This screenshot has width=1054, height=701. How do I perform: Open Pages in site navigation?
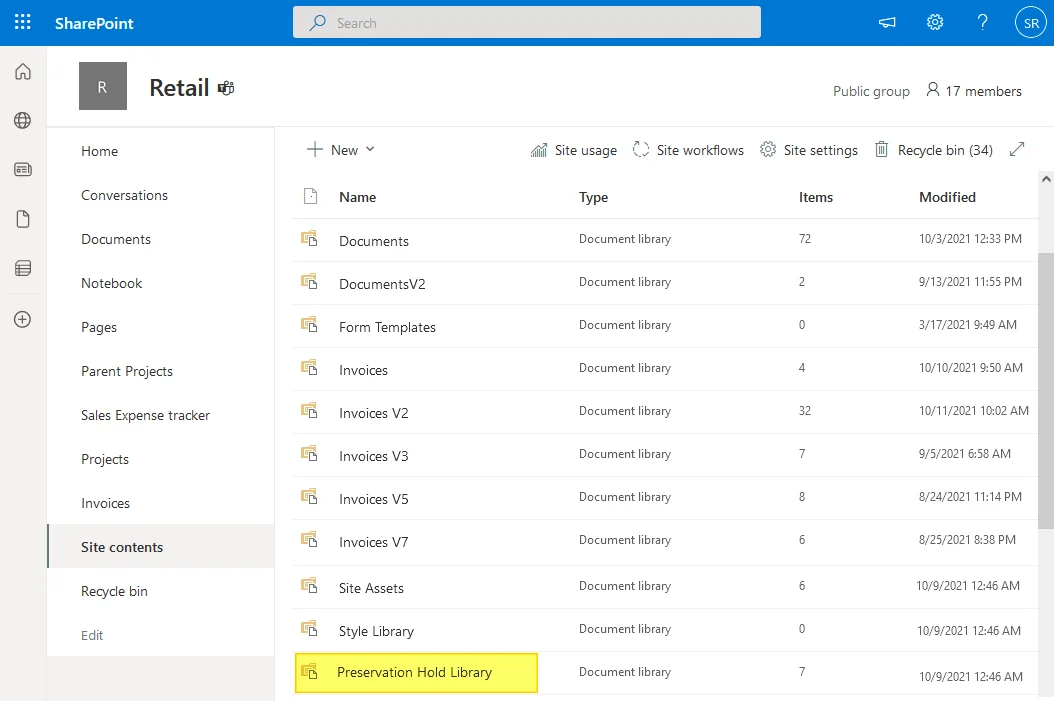pos(99,327)
